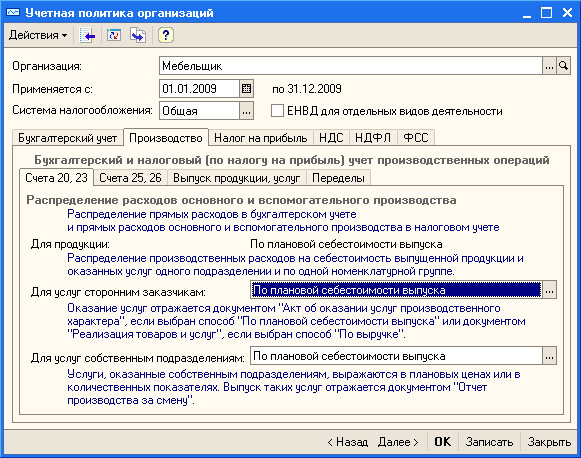Click the Для услуг собственным подразделениям field
This screenshot has width=581, height=458.
click(396, 356)
